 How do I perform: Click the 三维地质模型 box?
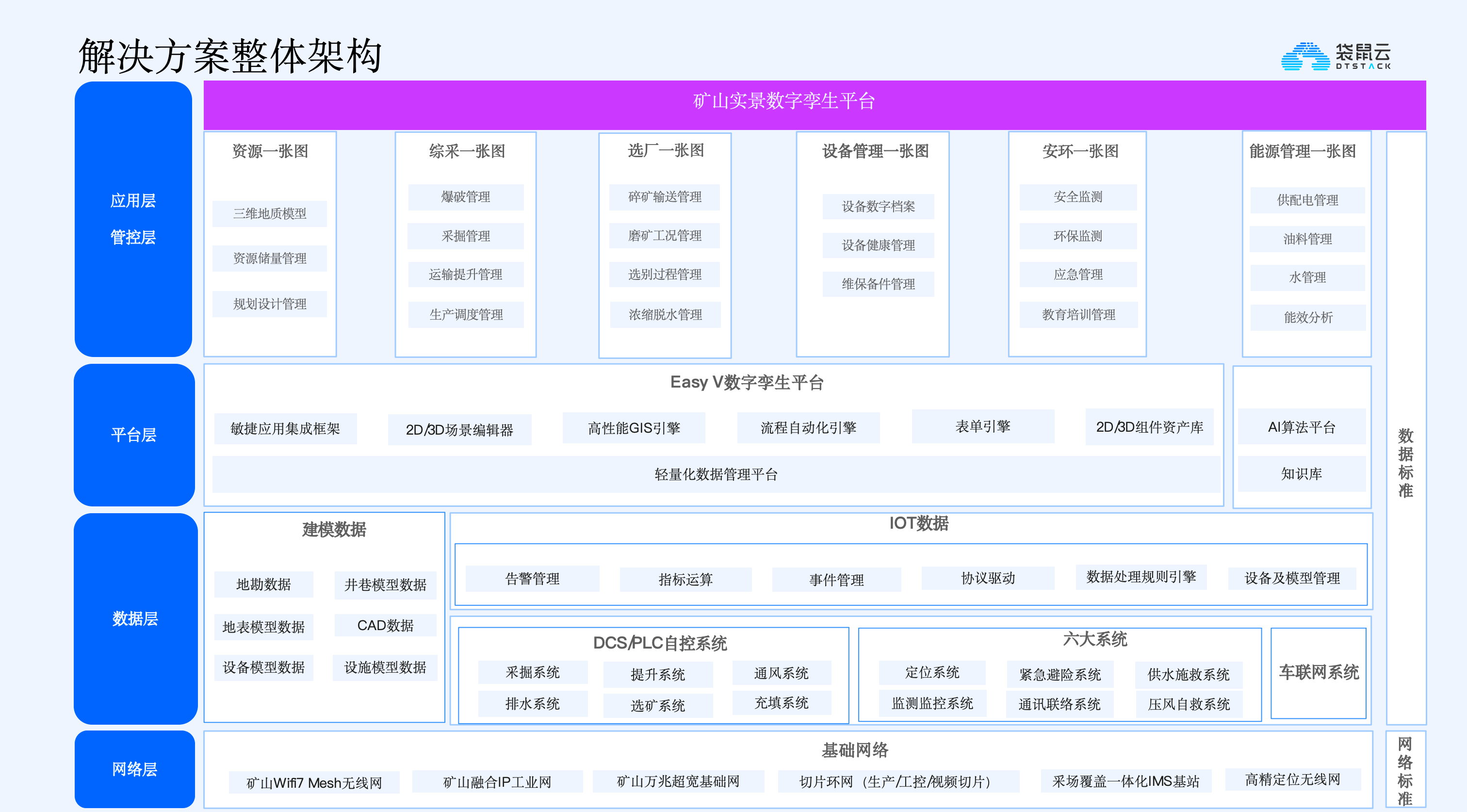tap(269, 213)
